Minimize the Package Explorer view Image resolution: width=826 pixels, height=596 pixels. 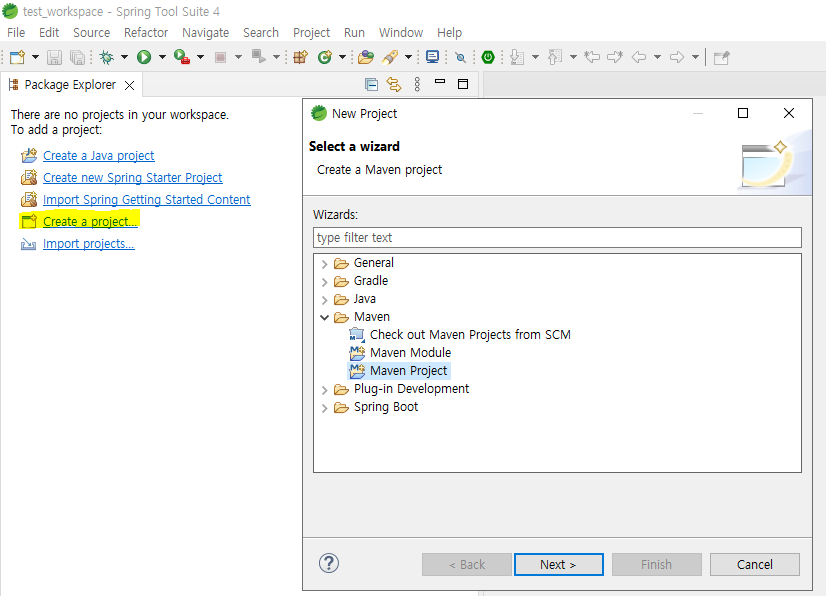[440, 82]
